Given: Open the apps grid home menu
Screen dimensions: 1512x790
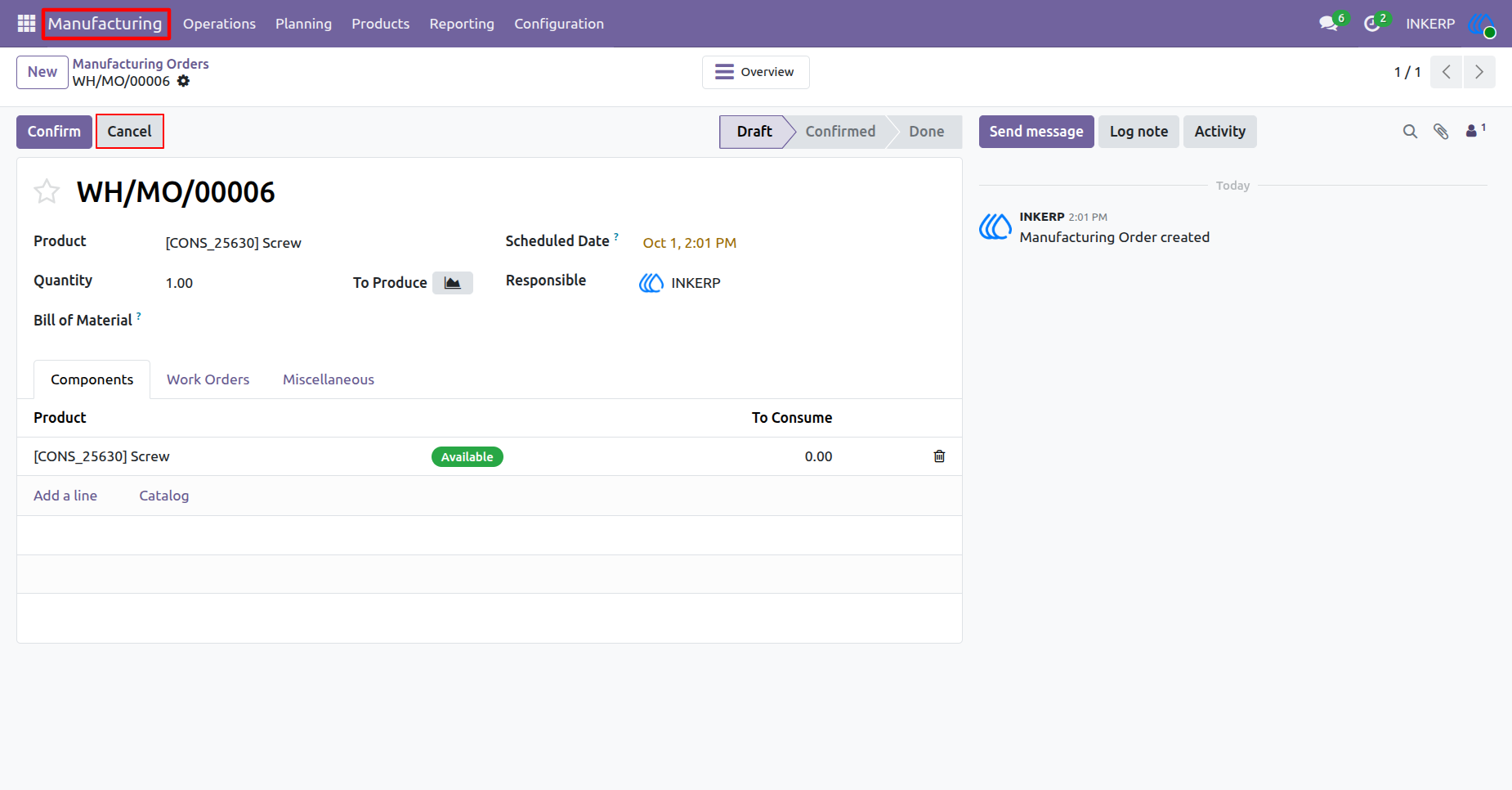Looking at the screenshot, I should pos(26,24).
